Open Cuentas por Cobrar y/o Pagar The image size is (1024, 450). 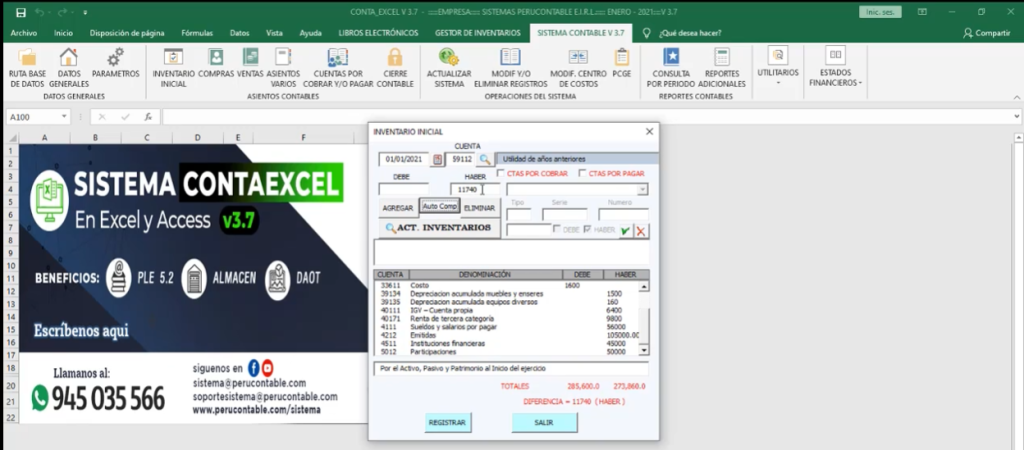pyautogui.click(x=338, y=57)
